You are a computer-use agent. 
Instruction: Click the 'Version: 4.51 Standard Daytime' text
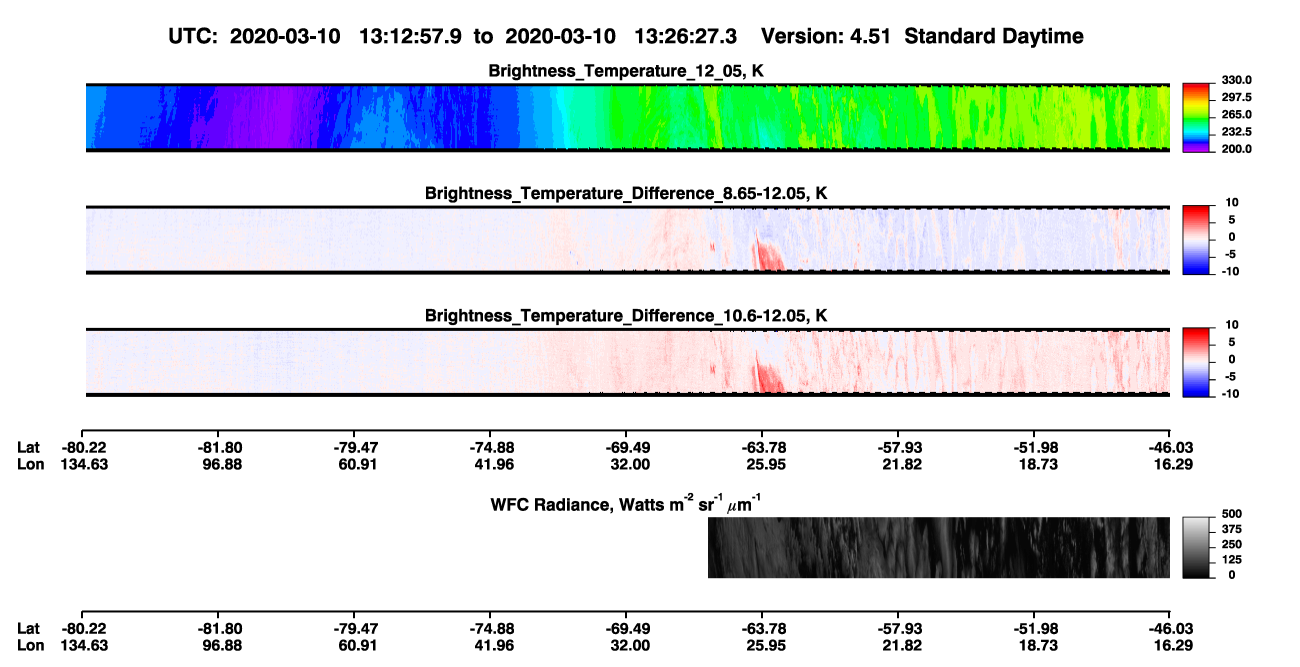[x=922, y=37]
